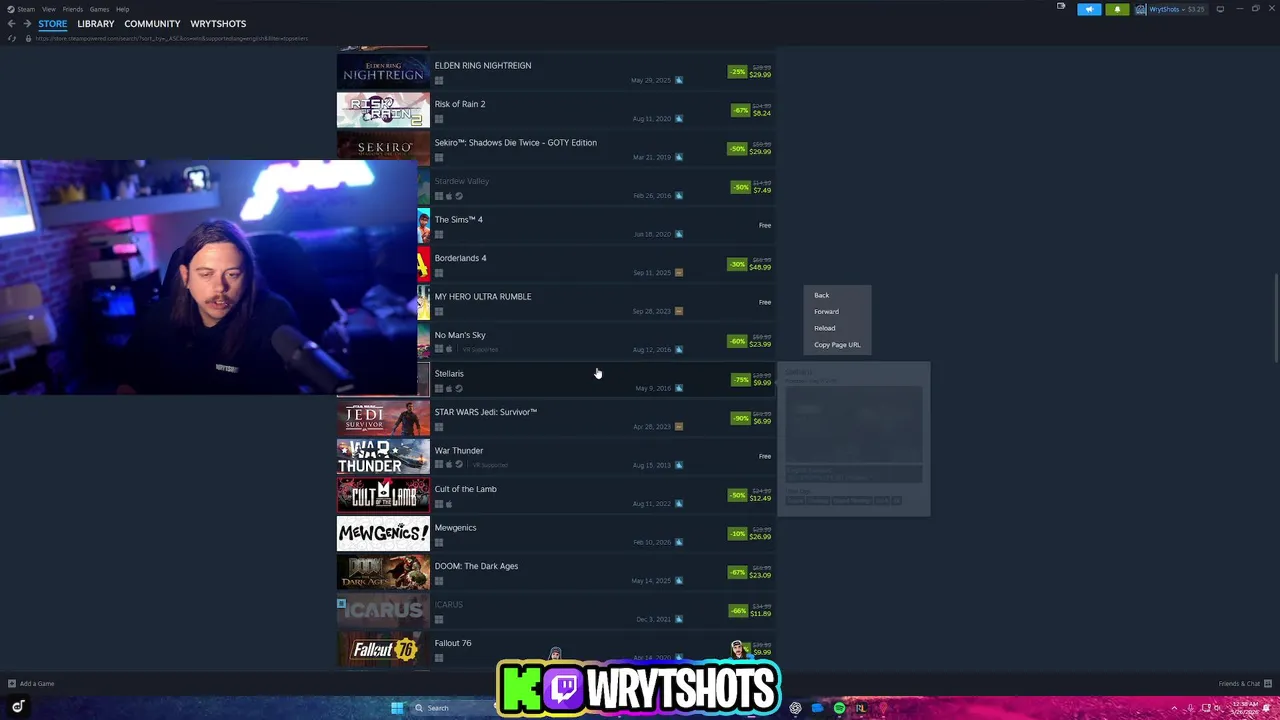Click the review icon beside Stellaris date
Image resolution: width=1280 pixels, height=720 pixels.
click(x=679, y=388)
